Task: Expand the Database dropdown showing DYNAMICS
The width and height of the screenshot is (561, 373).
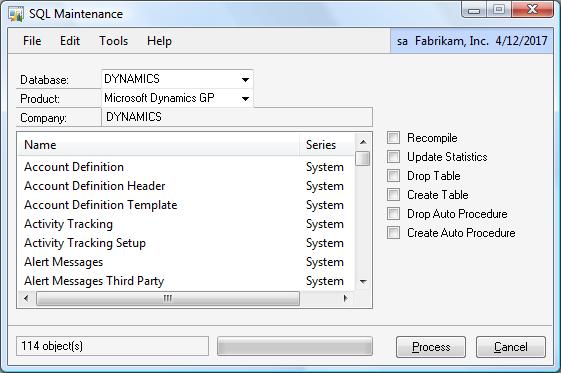Action: (x=245, y=79)
